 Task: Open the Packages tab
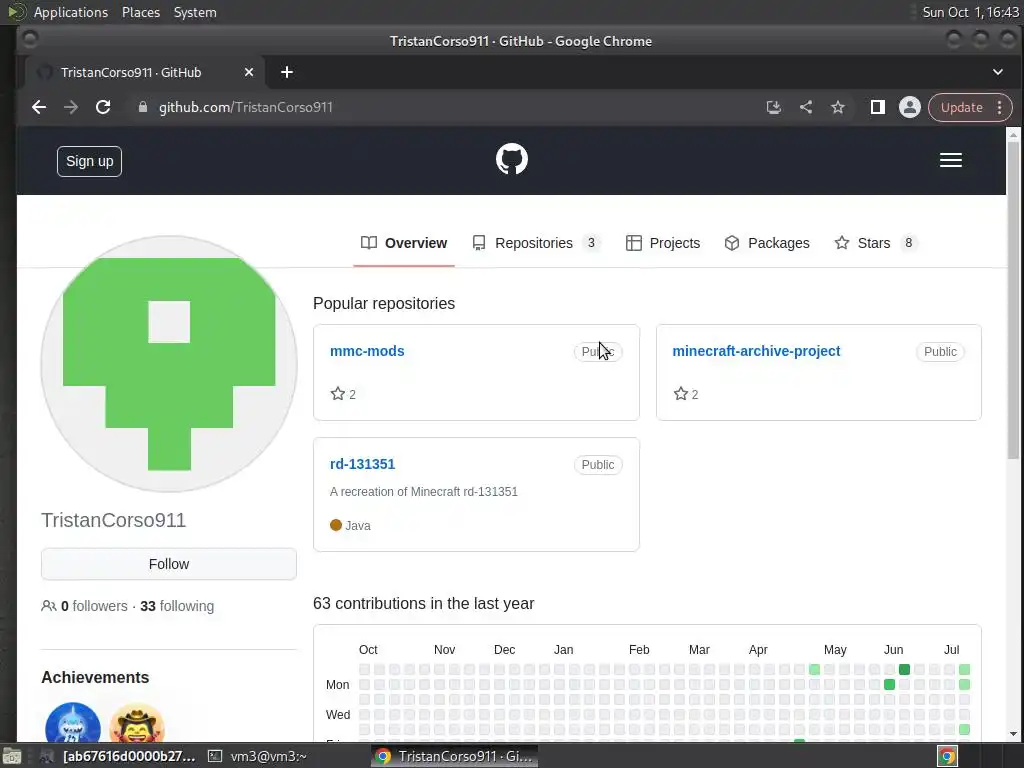(767, 243)
